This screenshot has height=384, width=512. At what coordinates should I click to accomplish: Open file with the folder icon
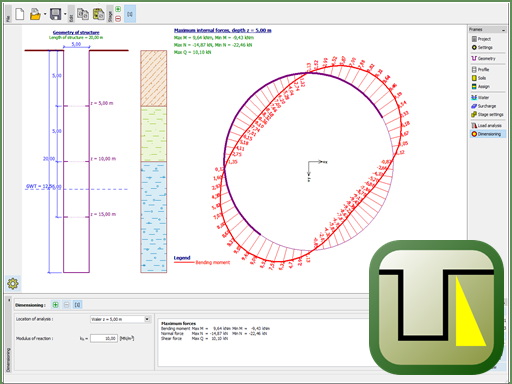click(x=35, y=14)
